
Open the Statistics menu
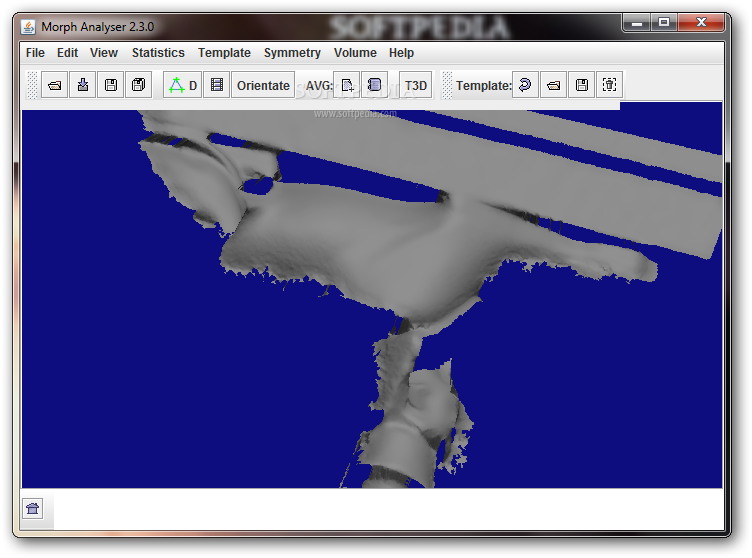pos(158,53)
